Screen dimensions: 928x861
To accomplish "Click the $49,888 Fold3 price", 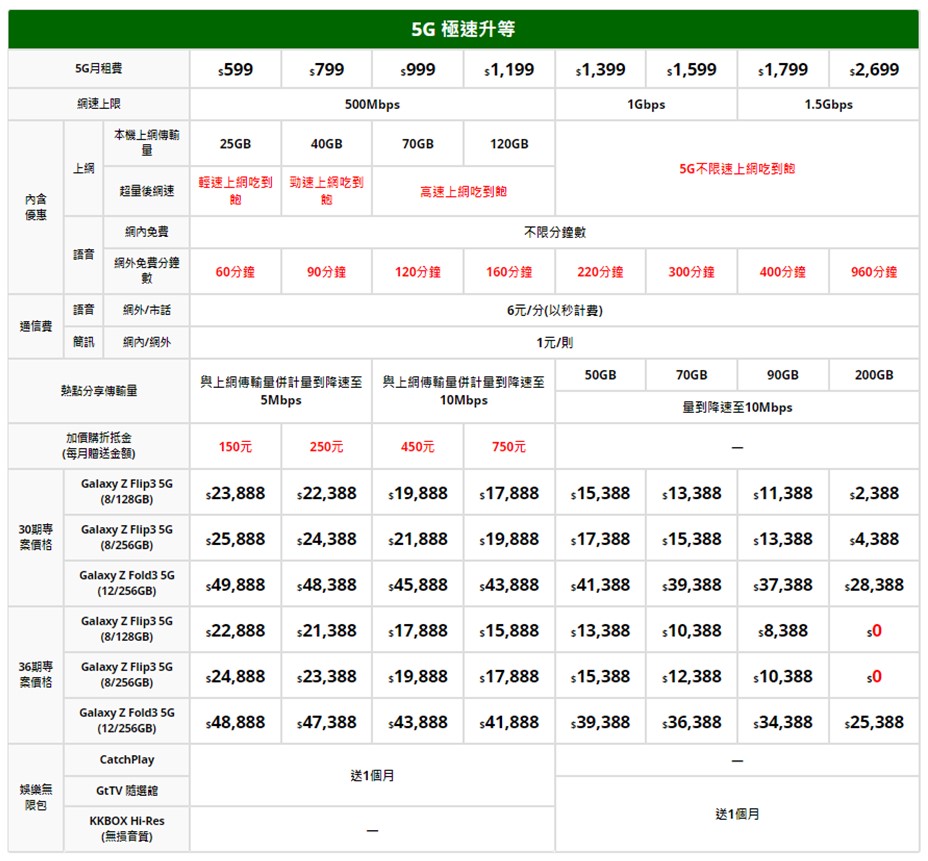I will click(236, 585).
